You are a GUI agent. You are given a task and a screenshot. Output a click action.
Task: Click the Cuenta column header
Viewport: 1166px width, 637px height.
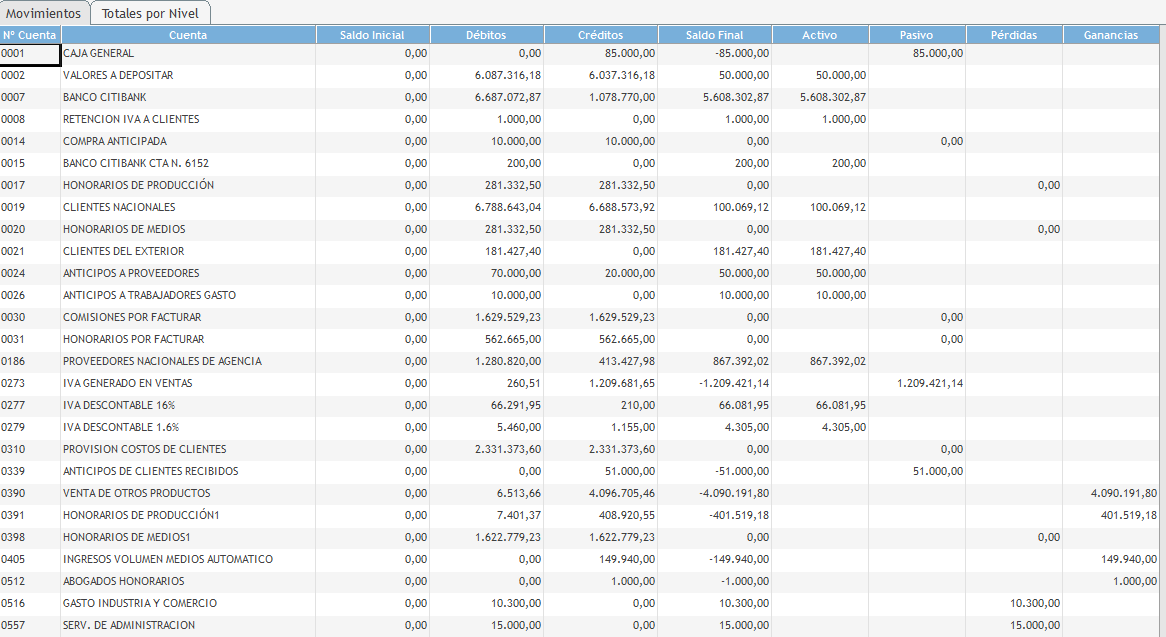click(x=188, y=35)
